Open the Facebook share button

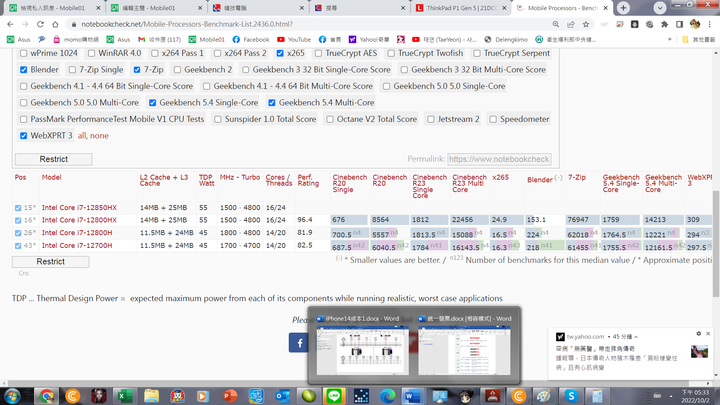click(299, 343)
